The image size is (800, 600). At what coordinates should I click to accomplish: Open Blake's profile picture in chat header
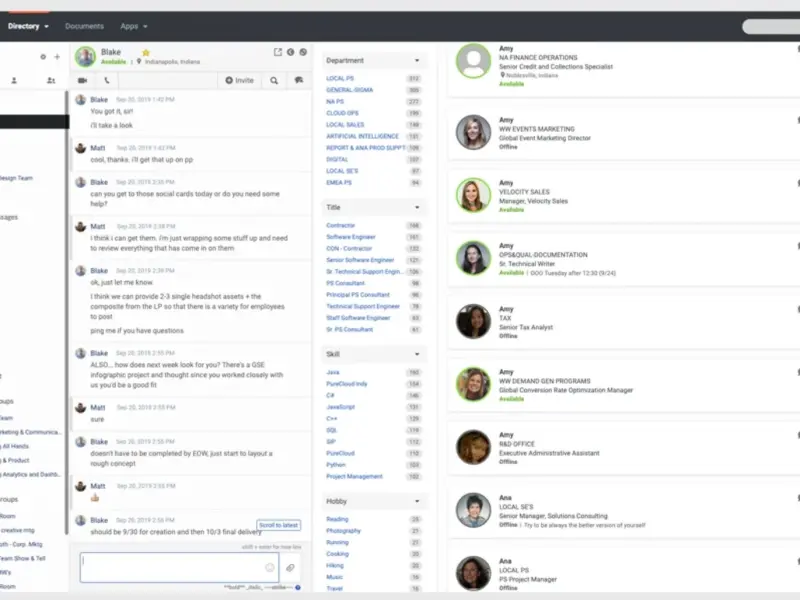pos(85,57)
